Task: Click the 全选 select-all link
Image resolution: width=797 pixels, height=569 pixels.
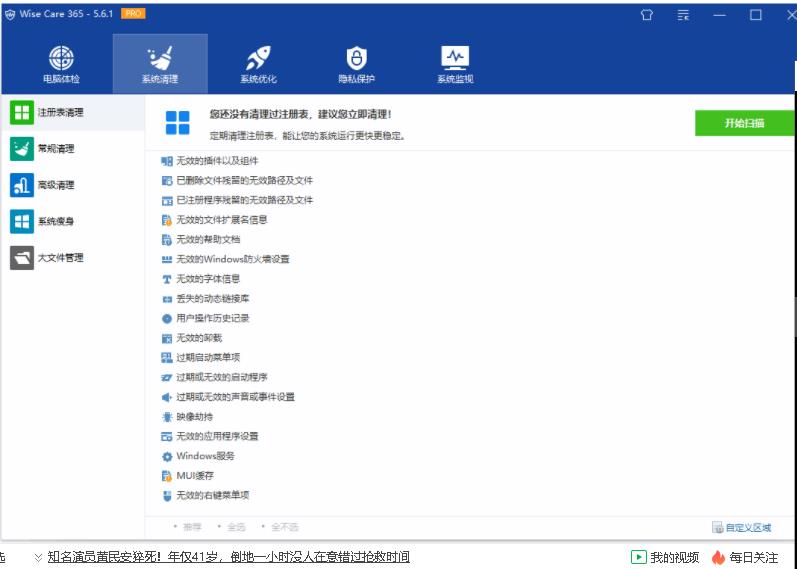Action: (236, 527)
